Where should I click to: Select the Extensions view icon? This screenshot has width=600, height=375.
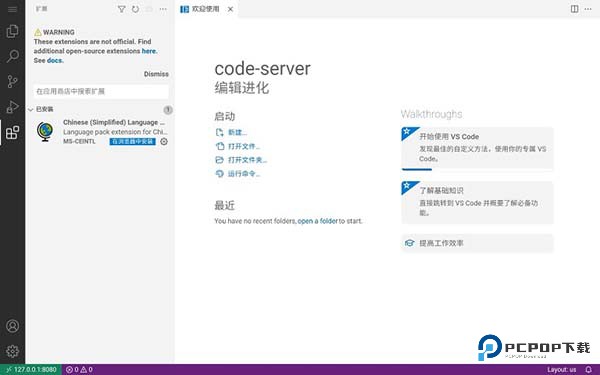coord(12,132)
